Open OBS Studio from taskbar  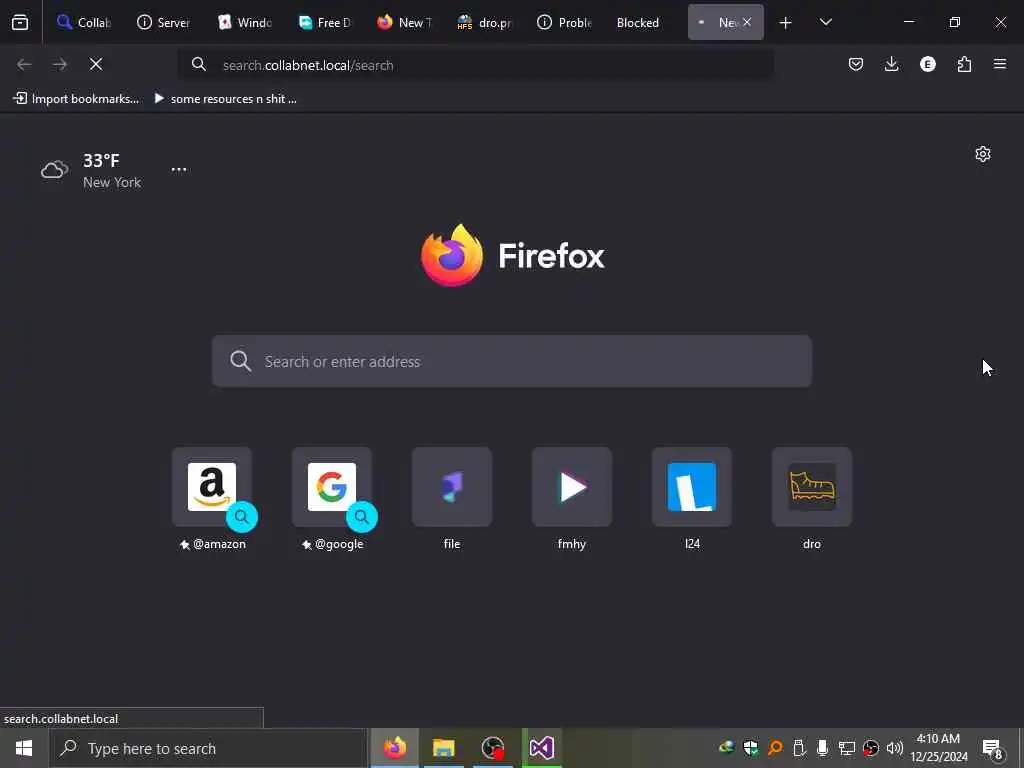pos(493,748)
